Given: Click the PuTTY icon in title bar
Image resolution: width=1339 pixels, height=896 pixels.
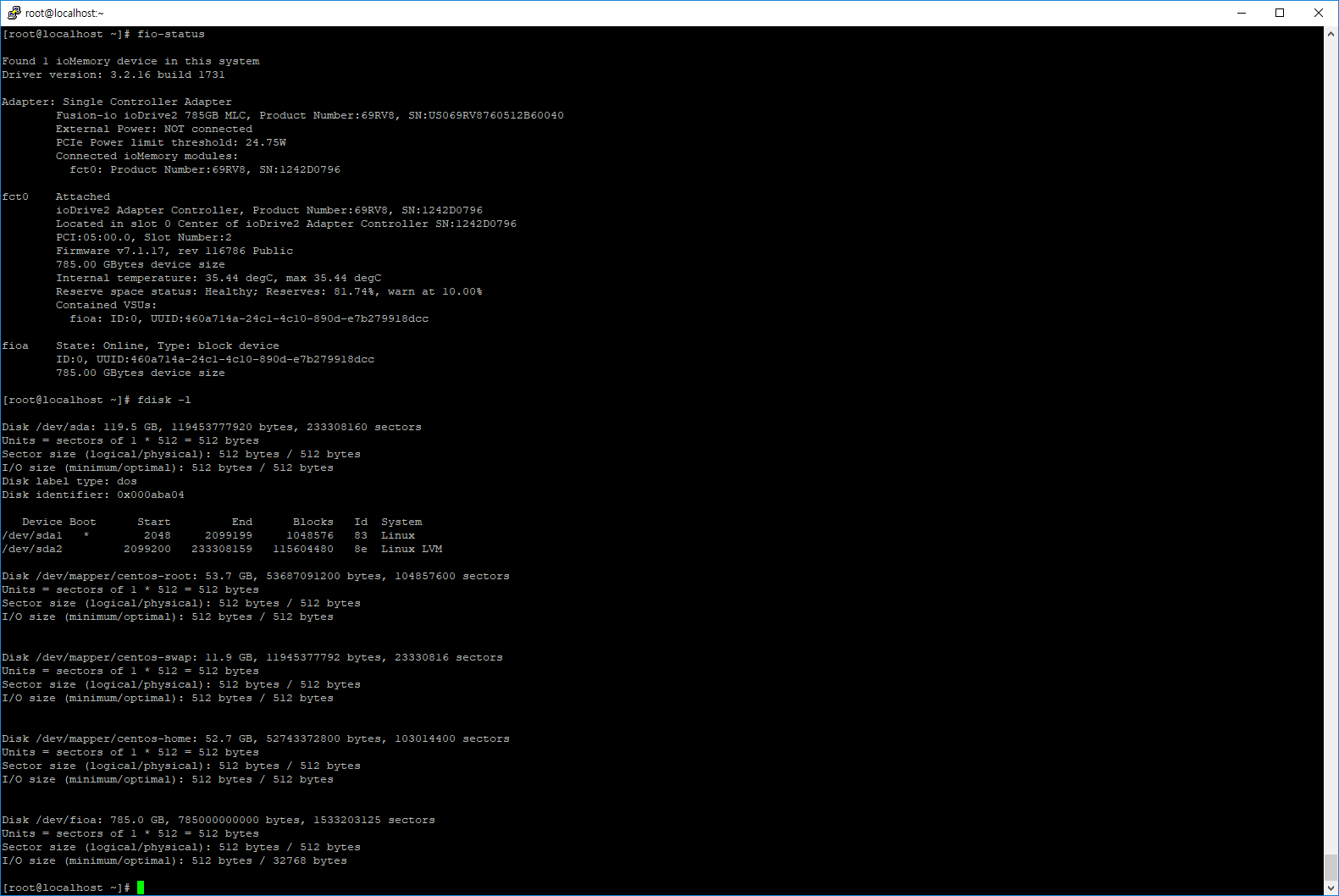Looking at the screenshot, I should click(14, 13).
